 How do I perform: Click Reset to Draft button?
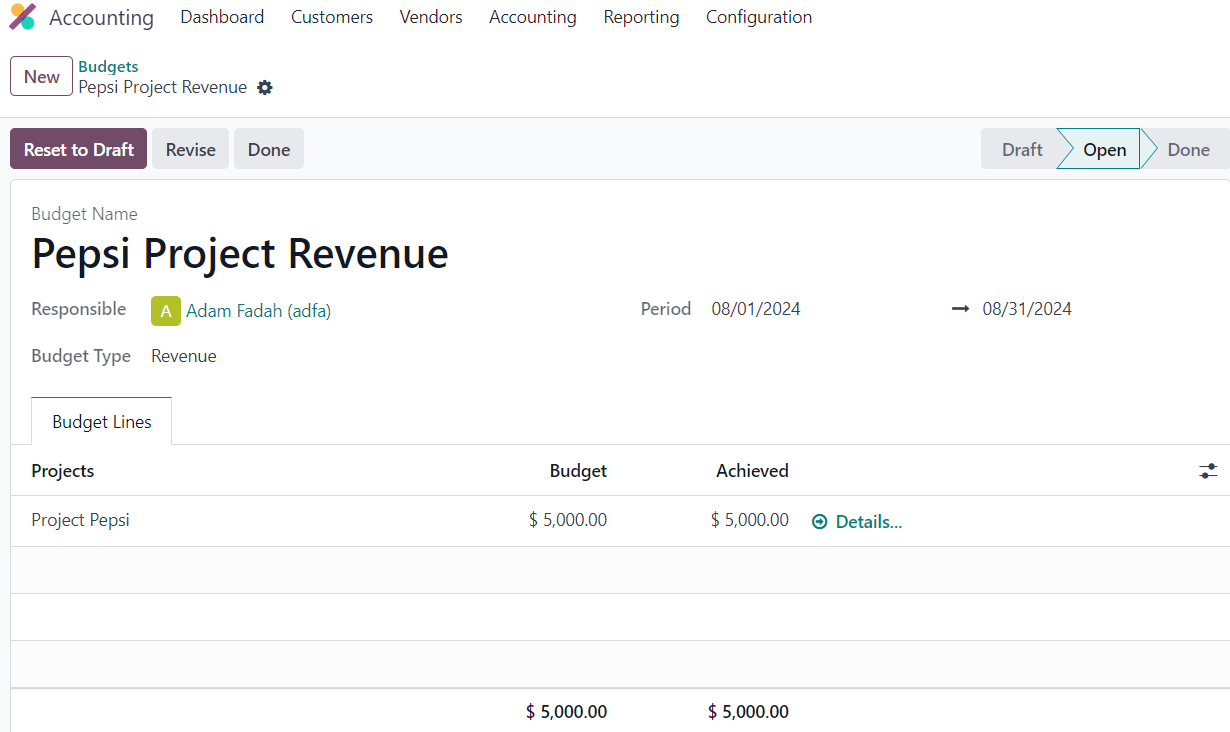tap(79, 149)
